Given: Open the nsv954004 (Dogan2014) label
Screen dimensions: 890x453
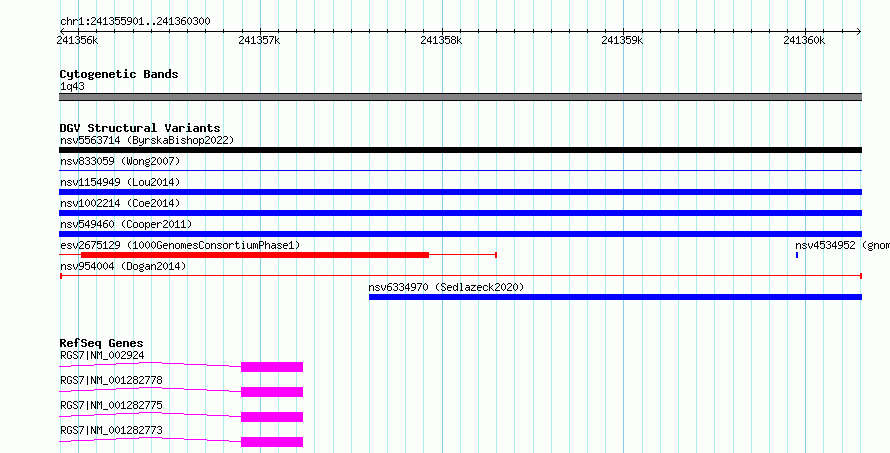Looking at the screenshot, I should (x=123, y=266).
